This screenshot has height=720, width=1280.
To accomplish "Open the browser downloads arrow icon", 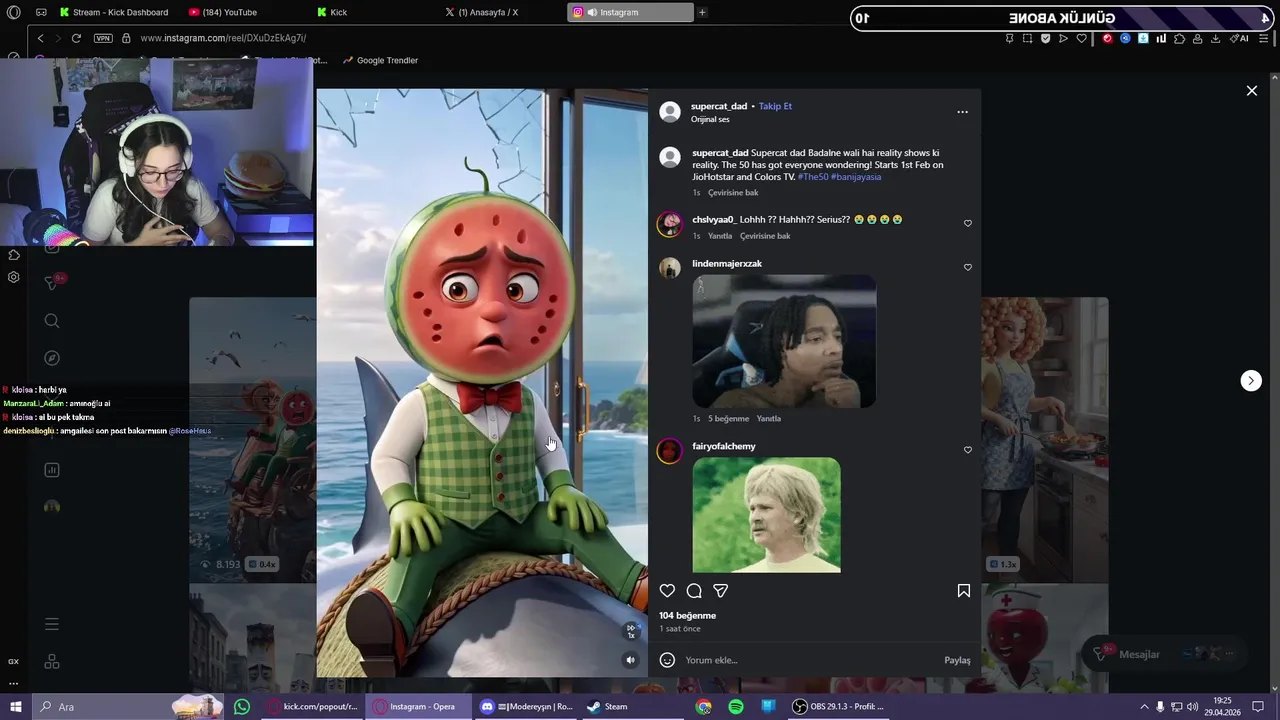I will pyautogui.click(x=1215, y=38).
